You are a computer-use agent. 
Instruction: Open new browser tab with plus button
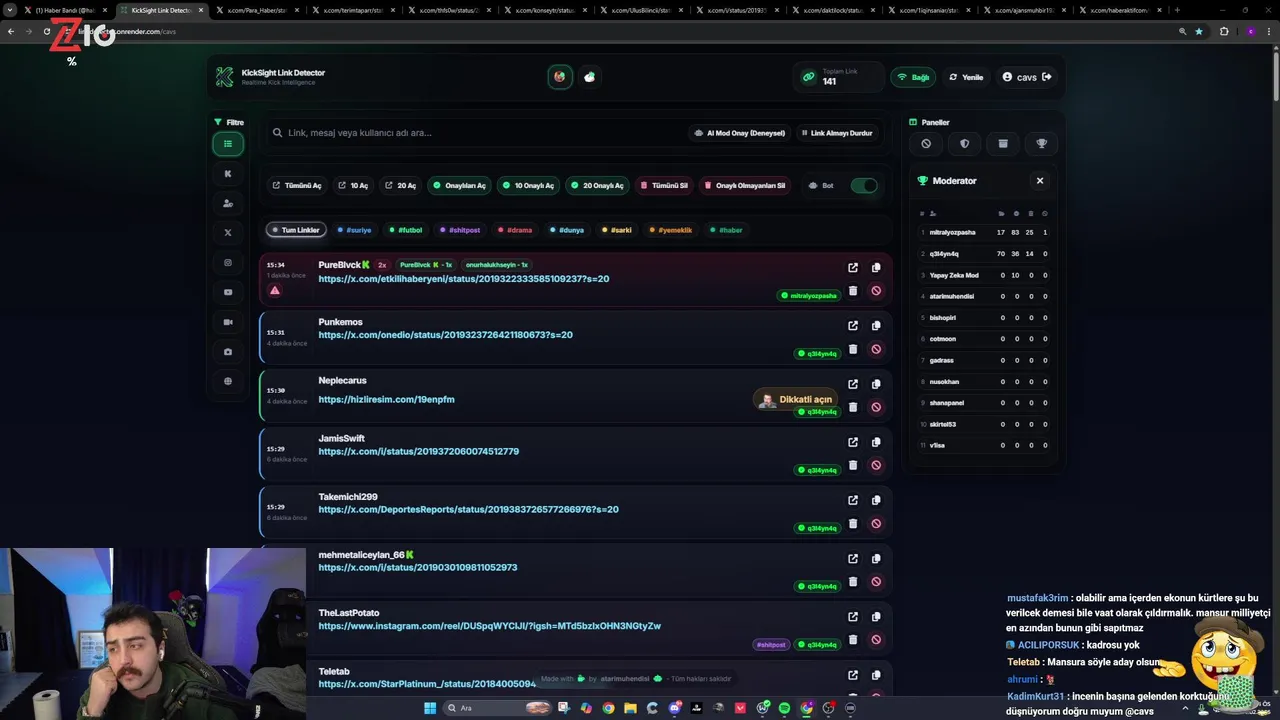click(x=1177, y=10)
